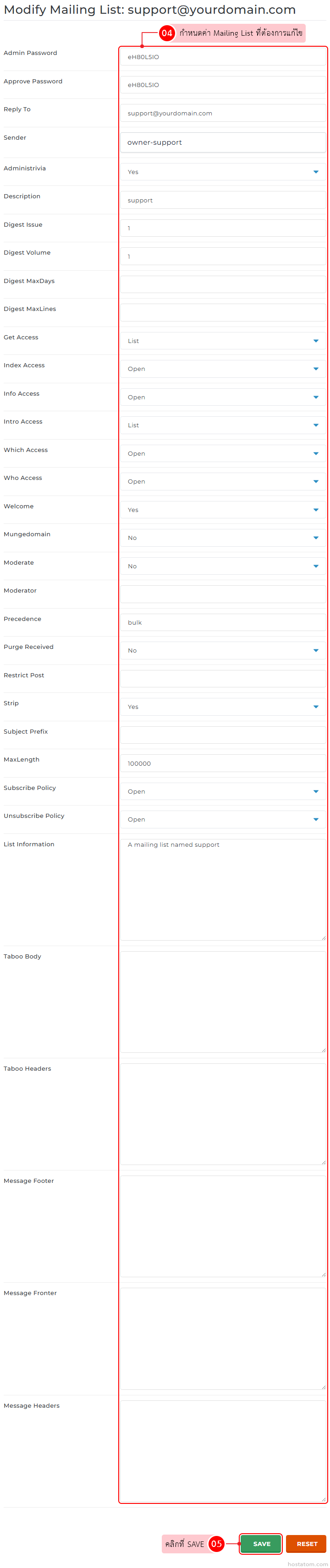Click the List Information text area
The image size is (330, 1568).
[x=222, y=889]
